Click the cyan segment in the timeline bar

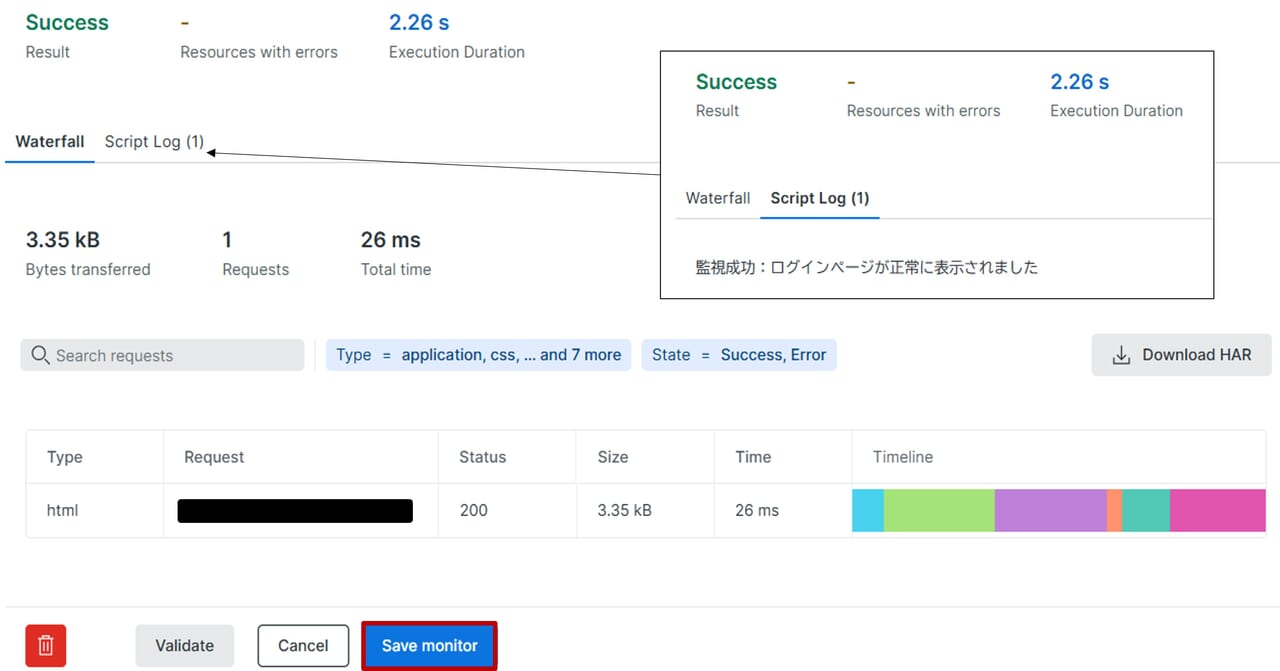[867, 510]
